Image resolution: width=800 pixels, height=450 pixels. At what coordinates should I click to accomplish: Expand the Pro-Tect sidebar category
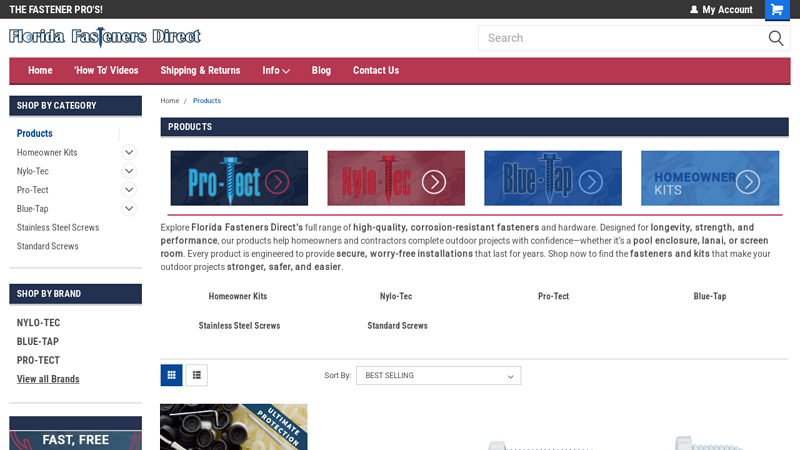coord(129,190)
